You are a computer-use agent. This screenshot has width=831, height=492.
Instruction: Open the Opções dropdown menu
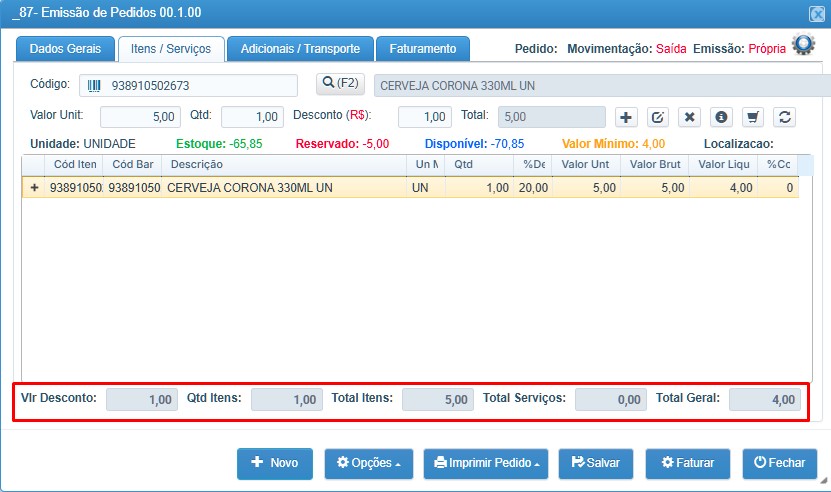point(369,463)
